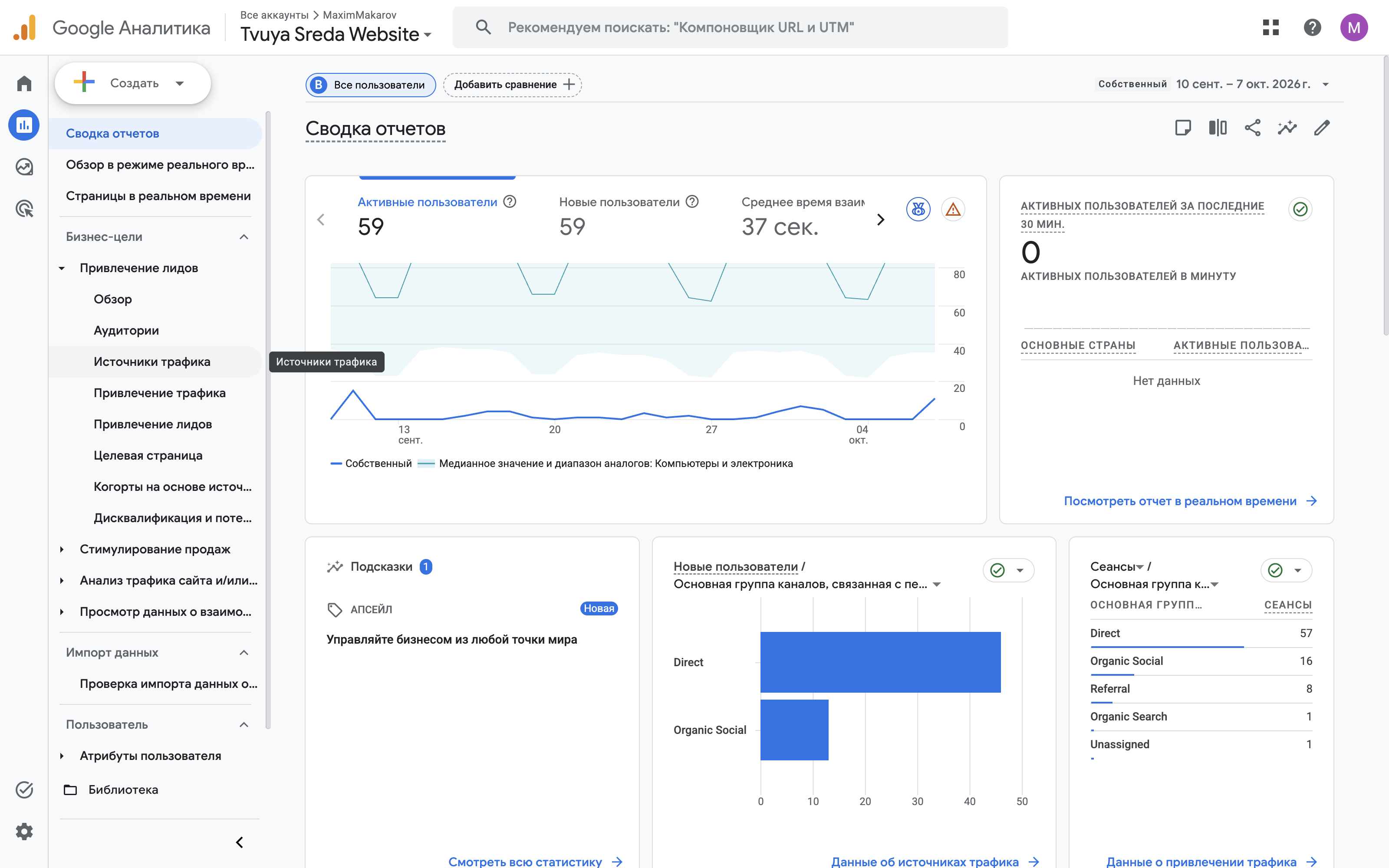
Task: Open the Admin gear icon
Action: coord(24,831)
